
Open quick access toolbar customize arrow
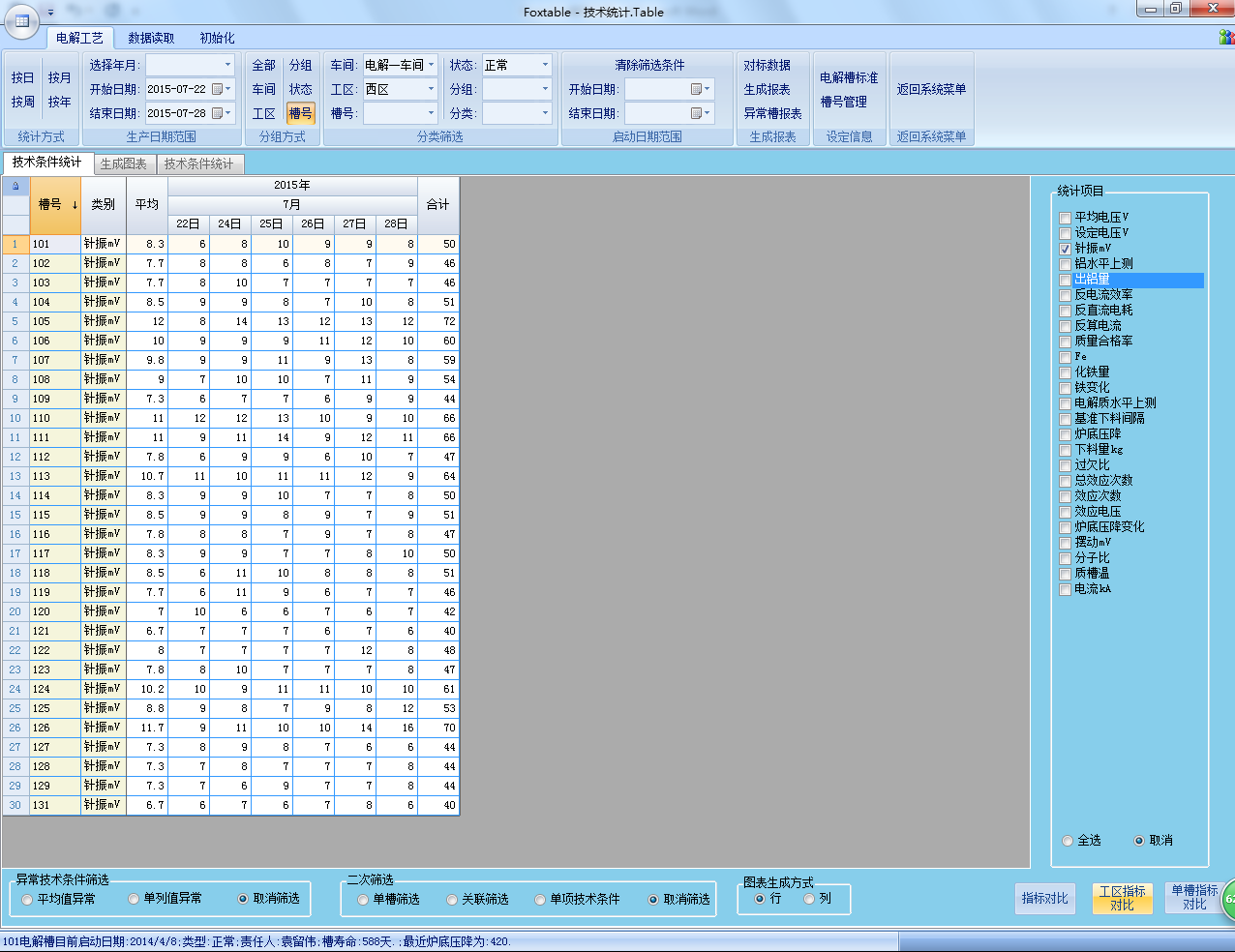51,13
